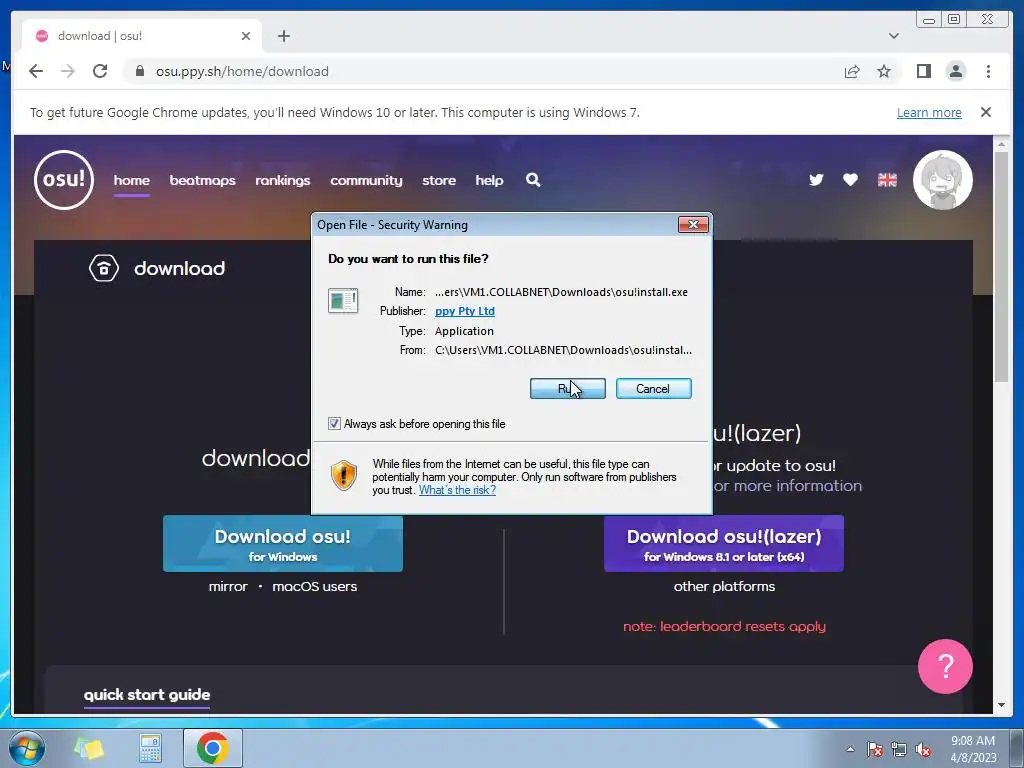Go back using the browser back arrow
Screen dimensions: 1024x768
[x=36, y=71]
